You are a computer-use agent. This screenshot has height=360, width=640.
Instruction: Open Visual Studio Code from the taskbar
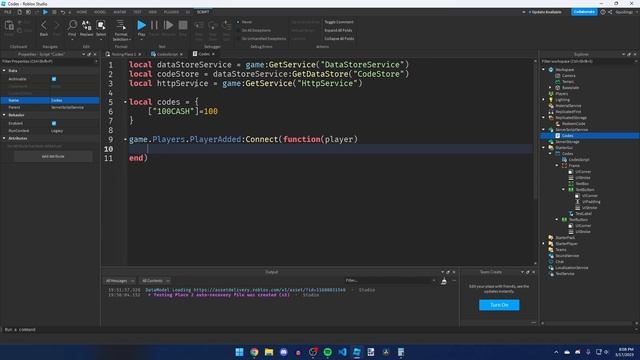click(x=342, y=352)
